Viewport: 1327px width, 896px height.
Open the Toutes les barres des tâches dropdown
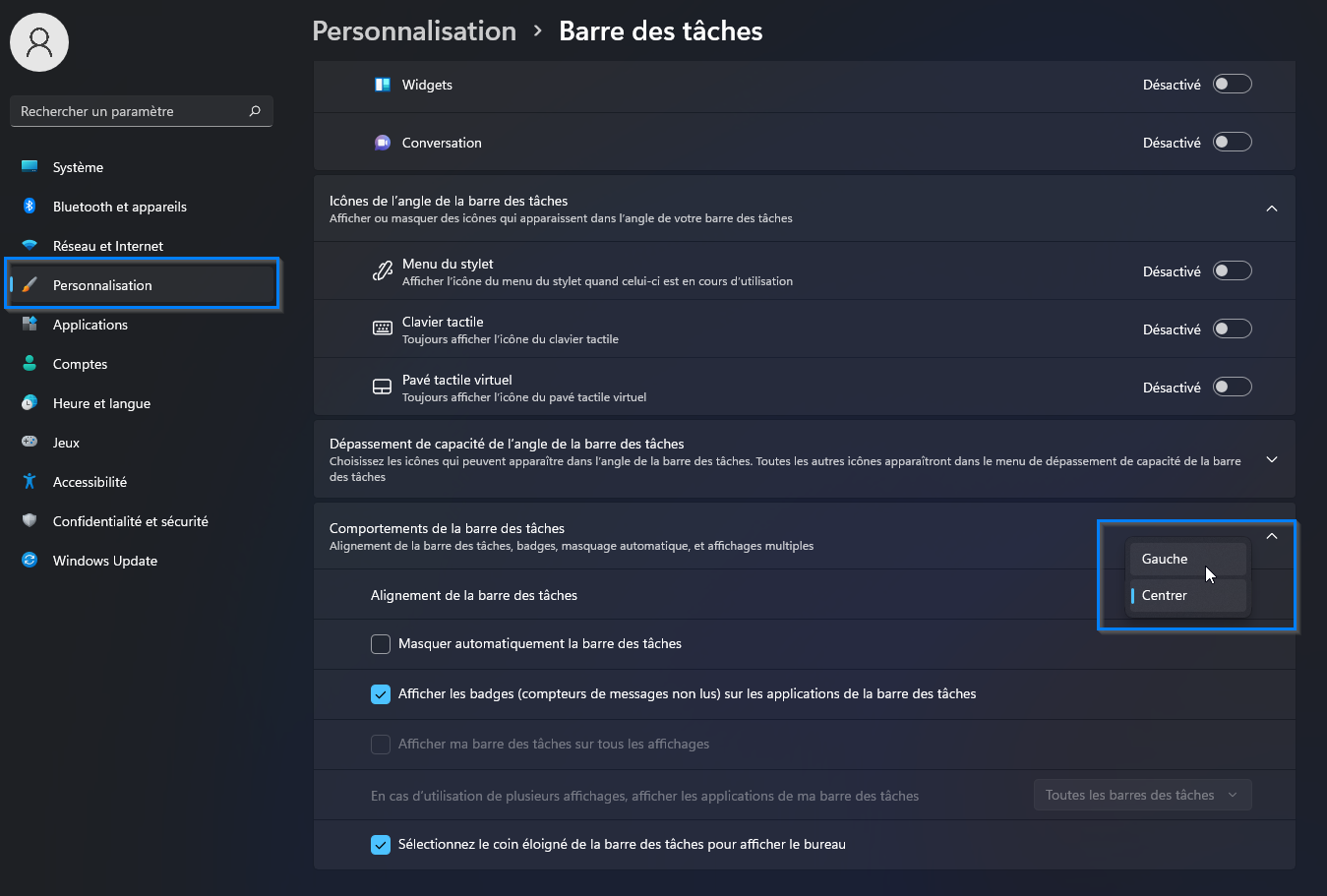point(1142,795)
